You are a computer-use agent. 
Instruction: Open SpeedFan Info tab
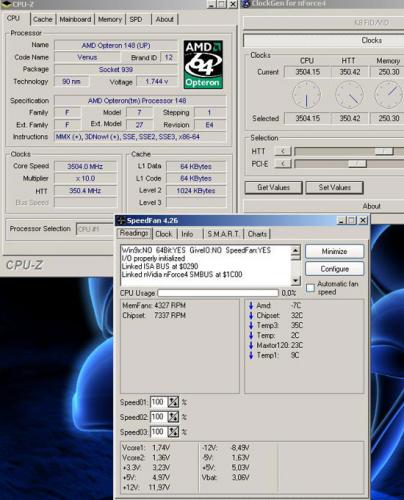point(187,234)
